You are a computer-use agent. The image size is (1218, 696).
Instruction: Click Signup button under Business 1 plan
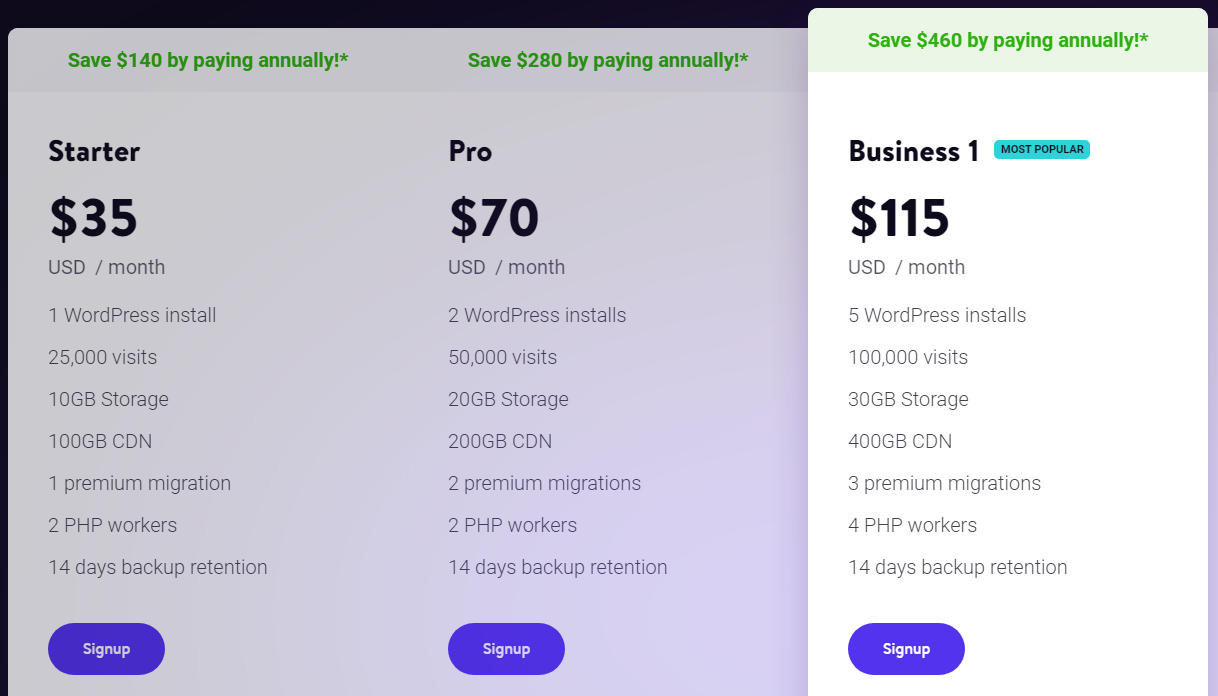coord(906,649)
